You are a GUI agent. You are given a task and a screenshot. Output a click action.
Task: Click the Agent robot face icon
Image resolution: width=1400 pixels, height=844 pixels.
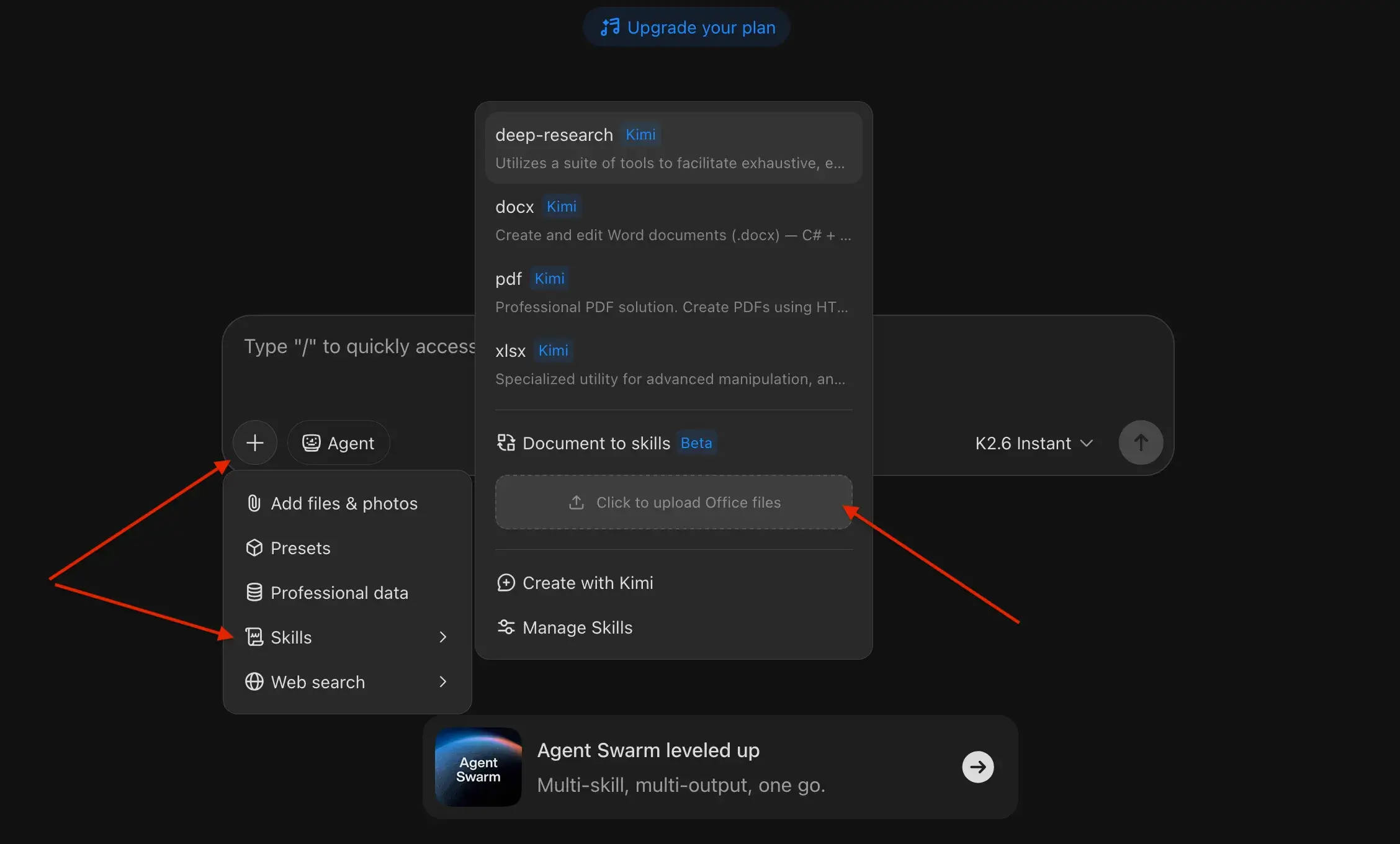pyautogui.click(x=311, y=442)
